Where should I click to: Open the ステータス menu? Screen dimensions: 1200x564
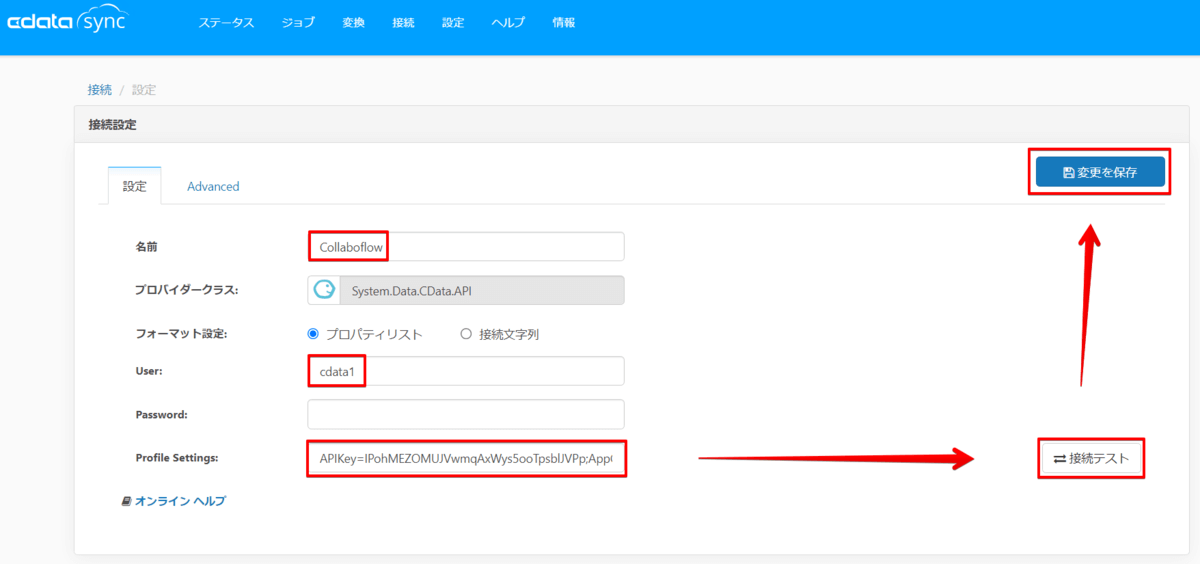(227, 22)
